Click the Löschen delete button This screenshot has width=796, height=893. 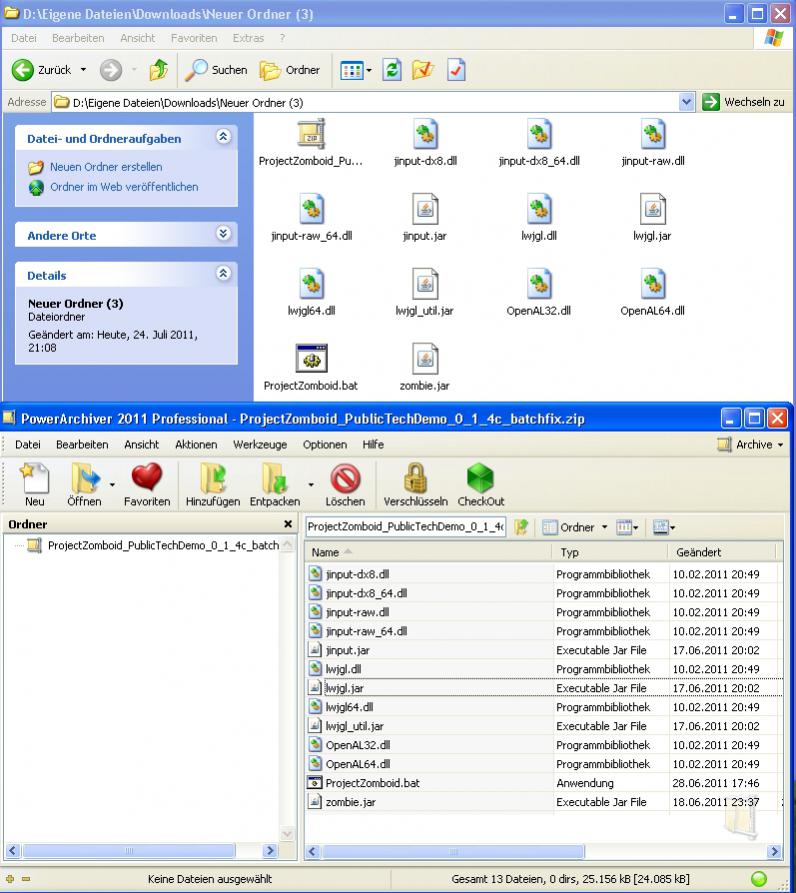tap(345, 485)
